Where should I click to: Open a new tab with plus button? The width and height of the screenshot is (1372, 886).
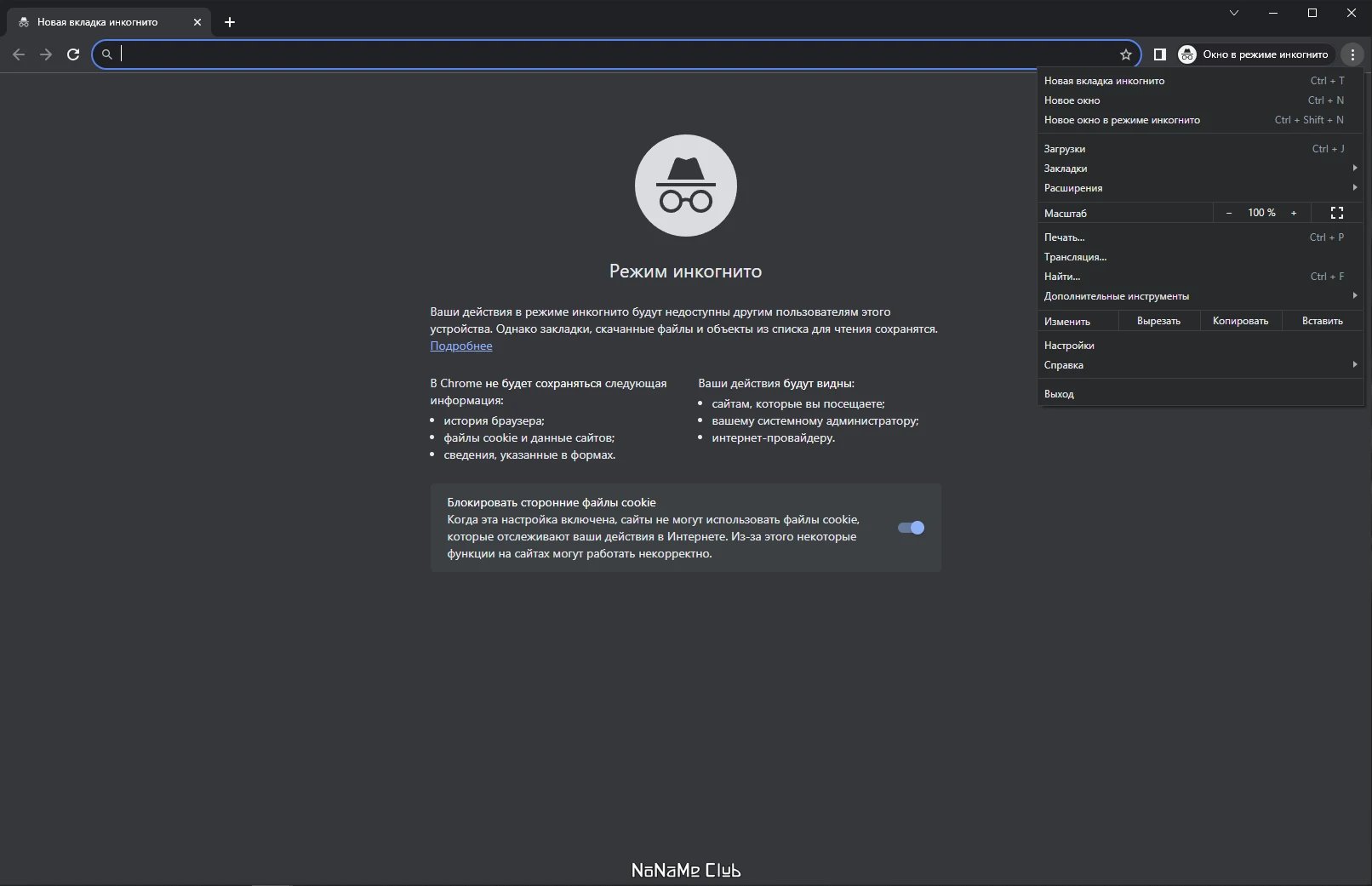tap(230, 22)
